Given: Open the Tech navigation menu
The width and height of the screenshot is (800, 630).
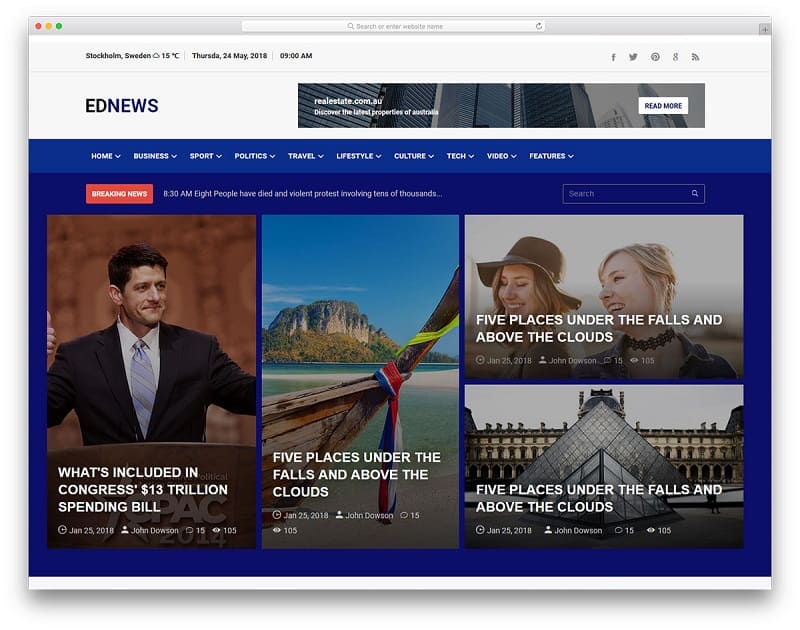Looking at the screenshot, I should click(460, 156).
